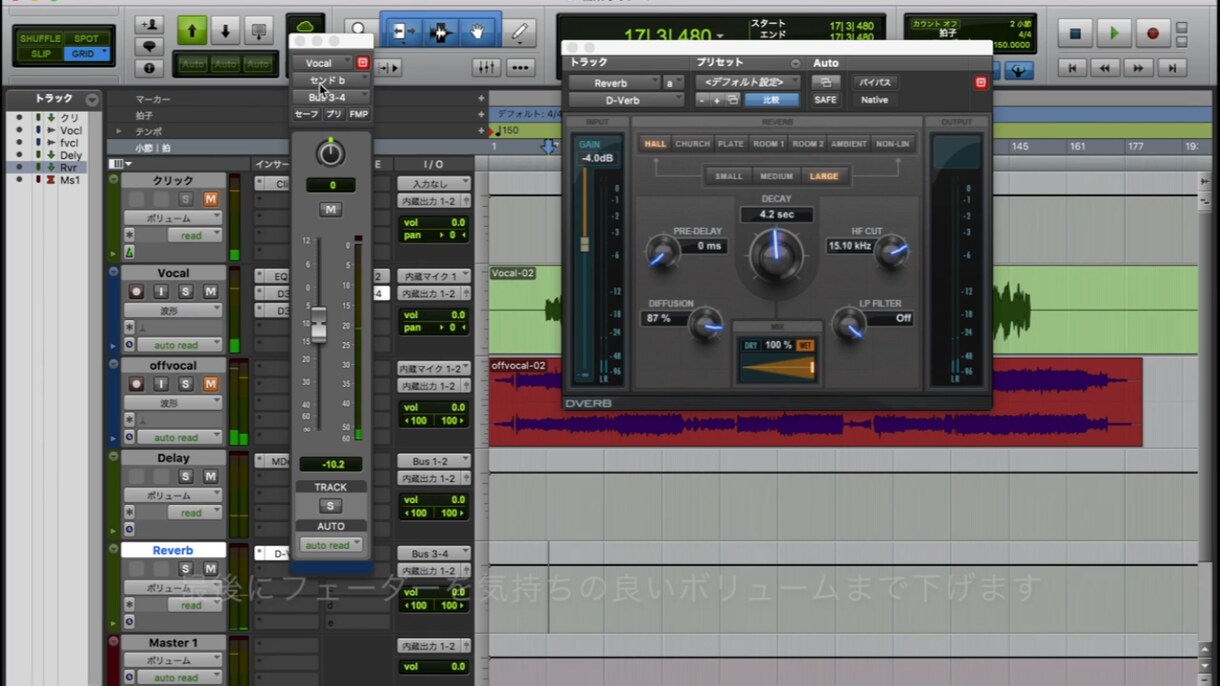Screen dimensions: 1220x686
Task: Open the Bus 3-4 output dropdown in send window
Action: [331, 97]
